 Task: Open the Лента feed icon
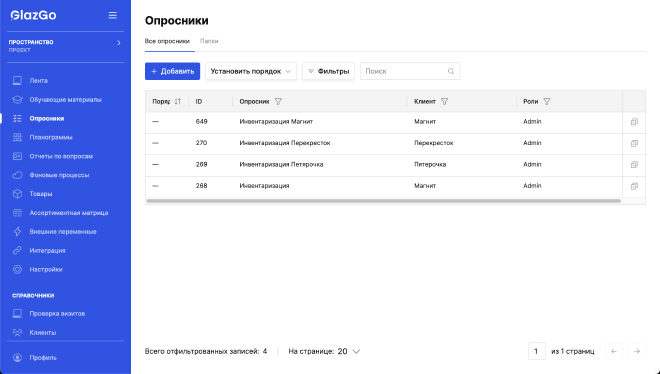(17, 80)
